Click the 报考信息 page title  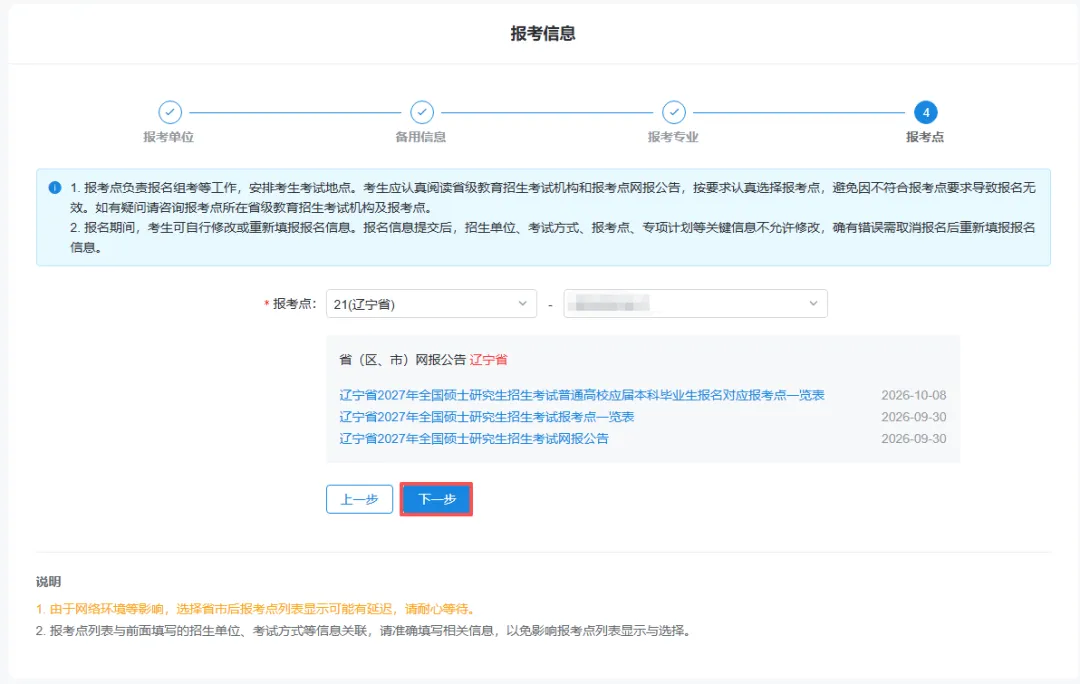tap(543, 33)
